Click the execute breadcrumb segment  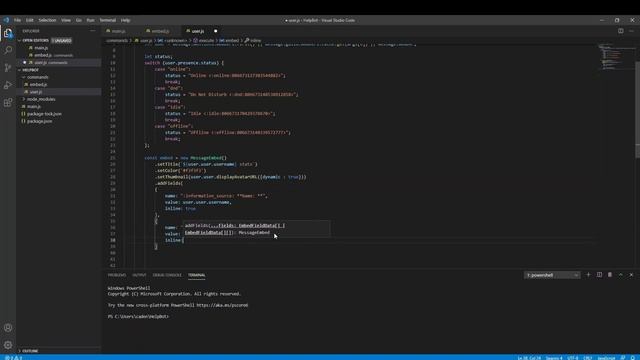click(203, 40)
